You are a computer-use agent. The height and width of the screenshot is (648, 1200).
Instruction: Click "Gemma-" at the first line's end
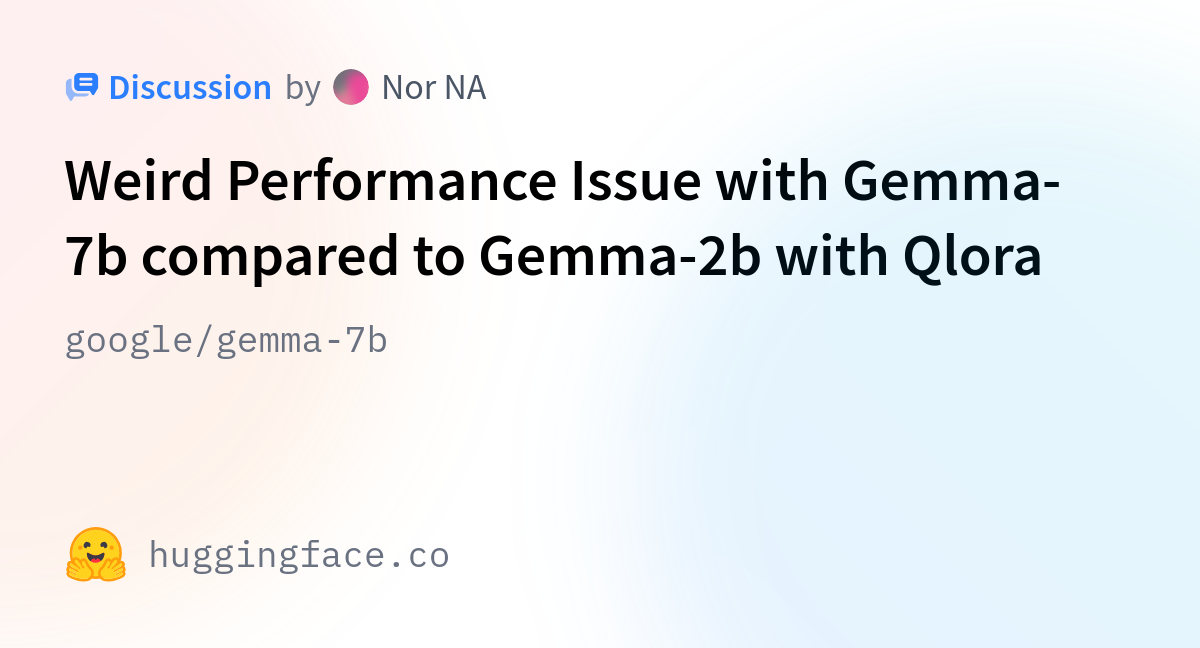(x=952, y=182)
